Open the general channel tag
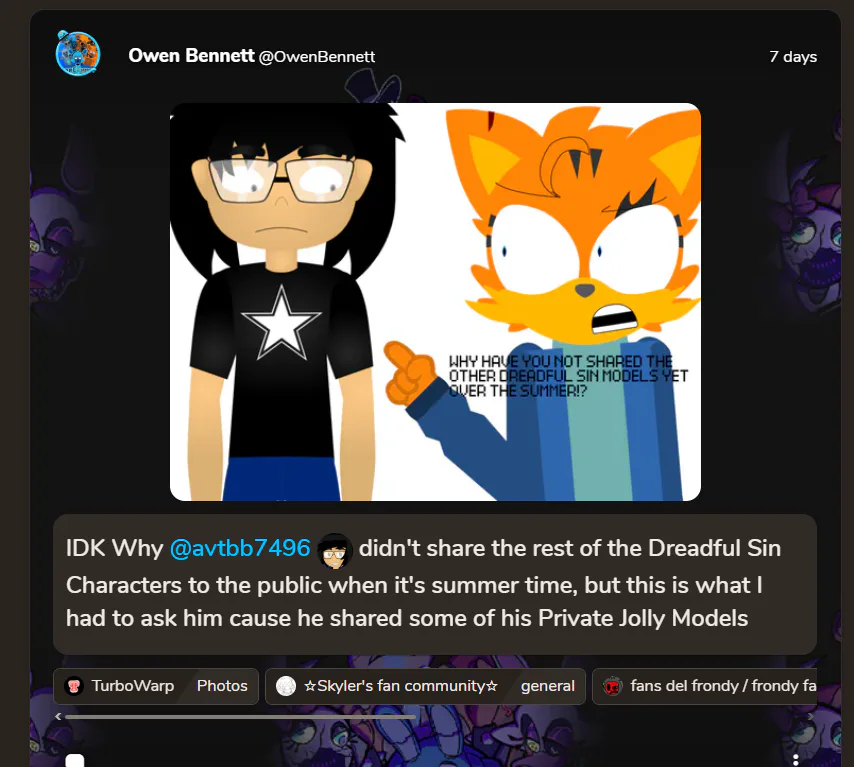This screenshot has height=767, width=854. pos(547,686)
